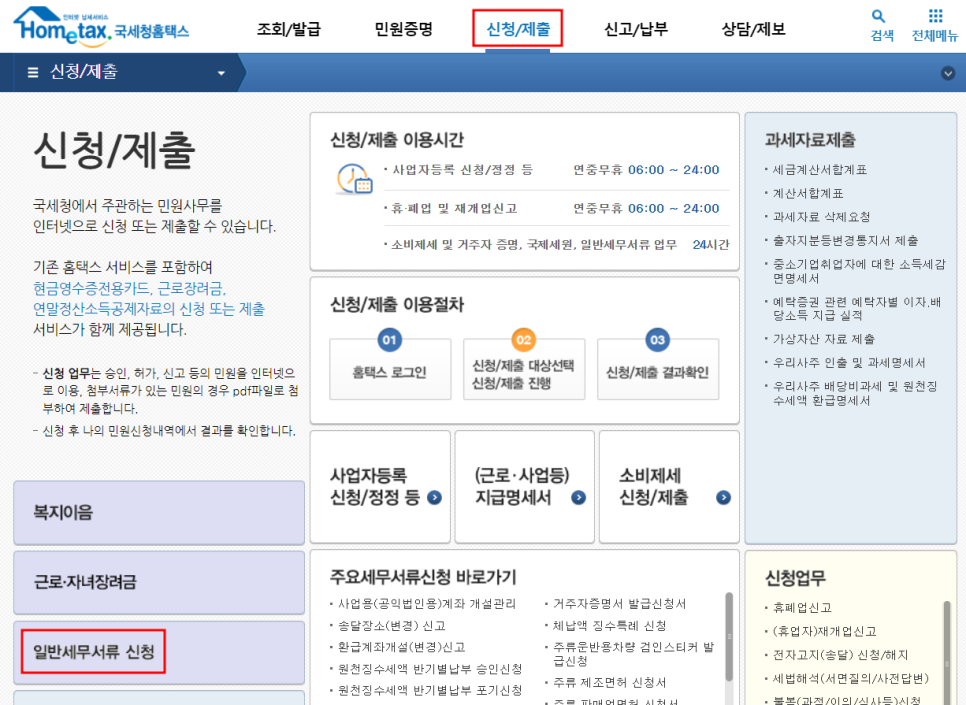Click arrow icon on 소비세제 신청/제출 card
Viewport: 966px width, 705px height.
click(x=723, y=497)
